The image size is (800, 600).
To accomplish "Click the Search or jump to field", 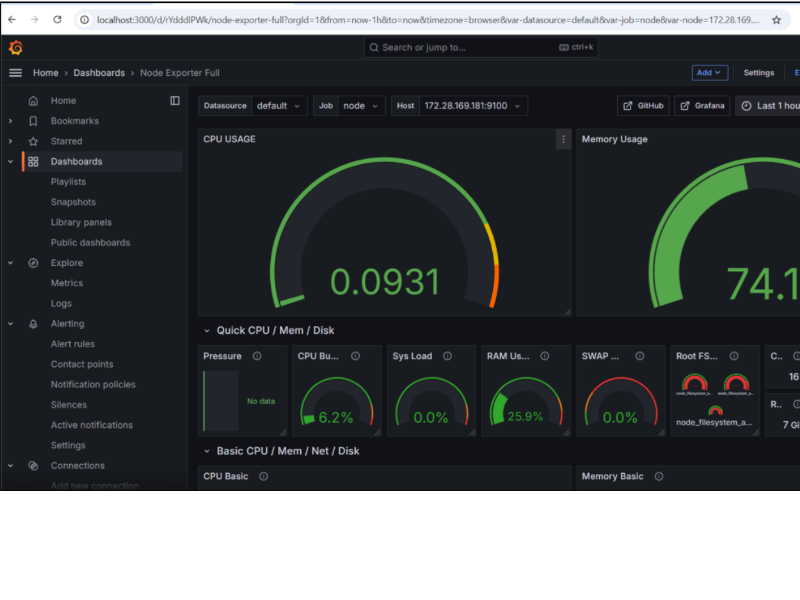I will tap(481, 47).
